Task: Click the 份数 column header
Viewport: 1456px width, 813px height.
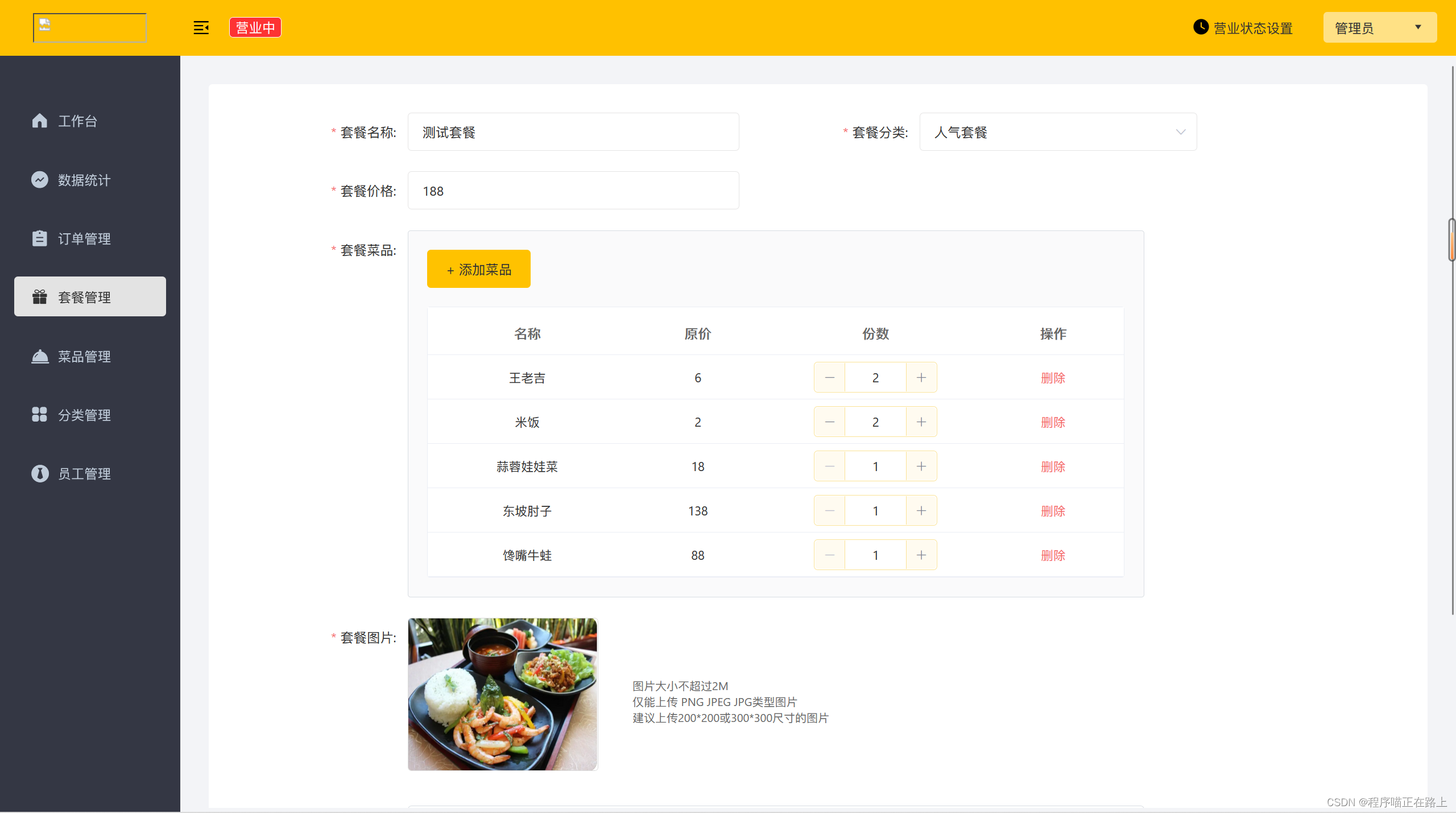Action: 875,334
